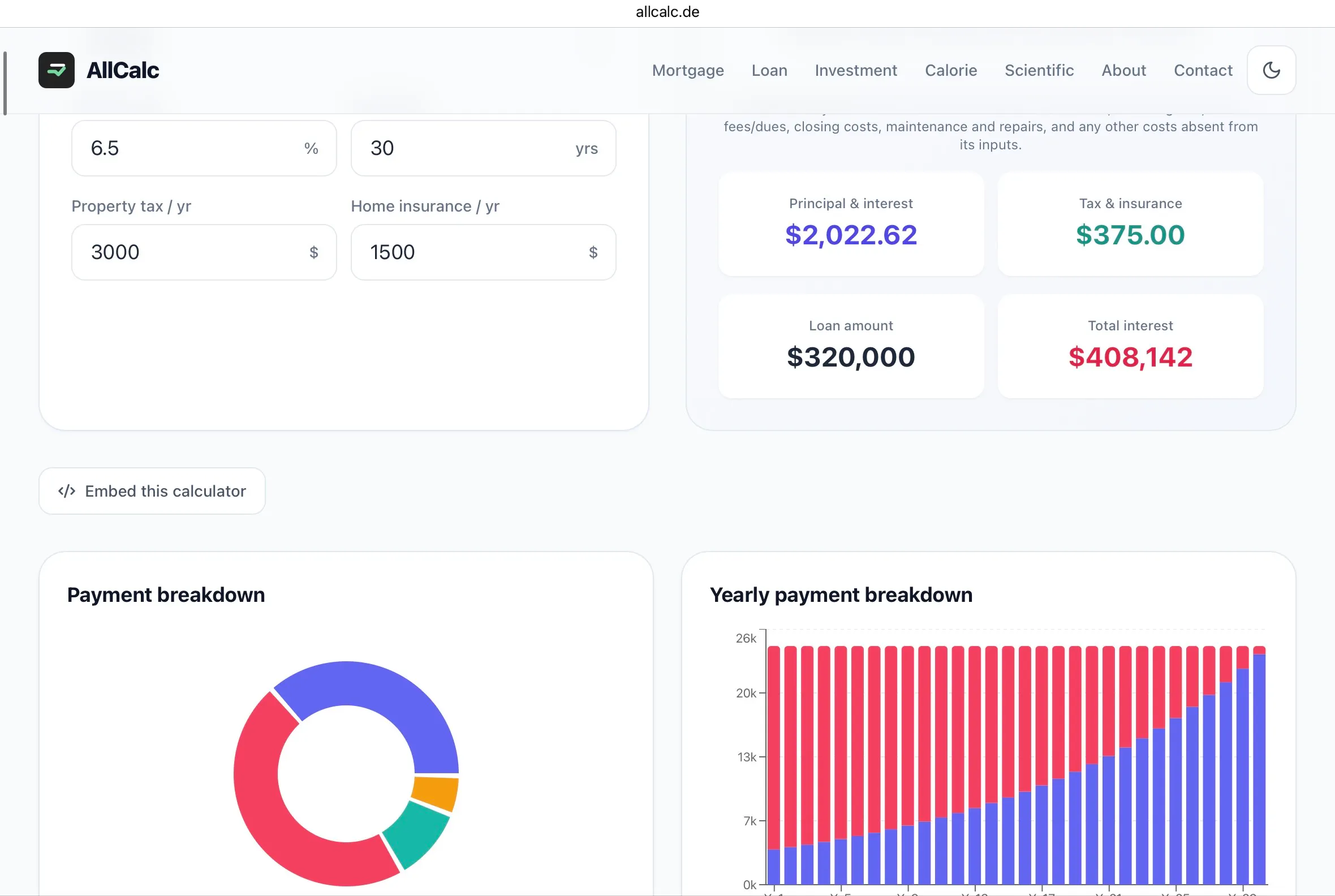1335x896 pixels.
Task: Click the embed code icon
Action: click(x=67, y=491)
